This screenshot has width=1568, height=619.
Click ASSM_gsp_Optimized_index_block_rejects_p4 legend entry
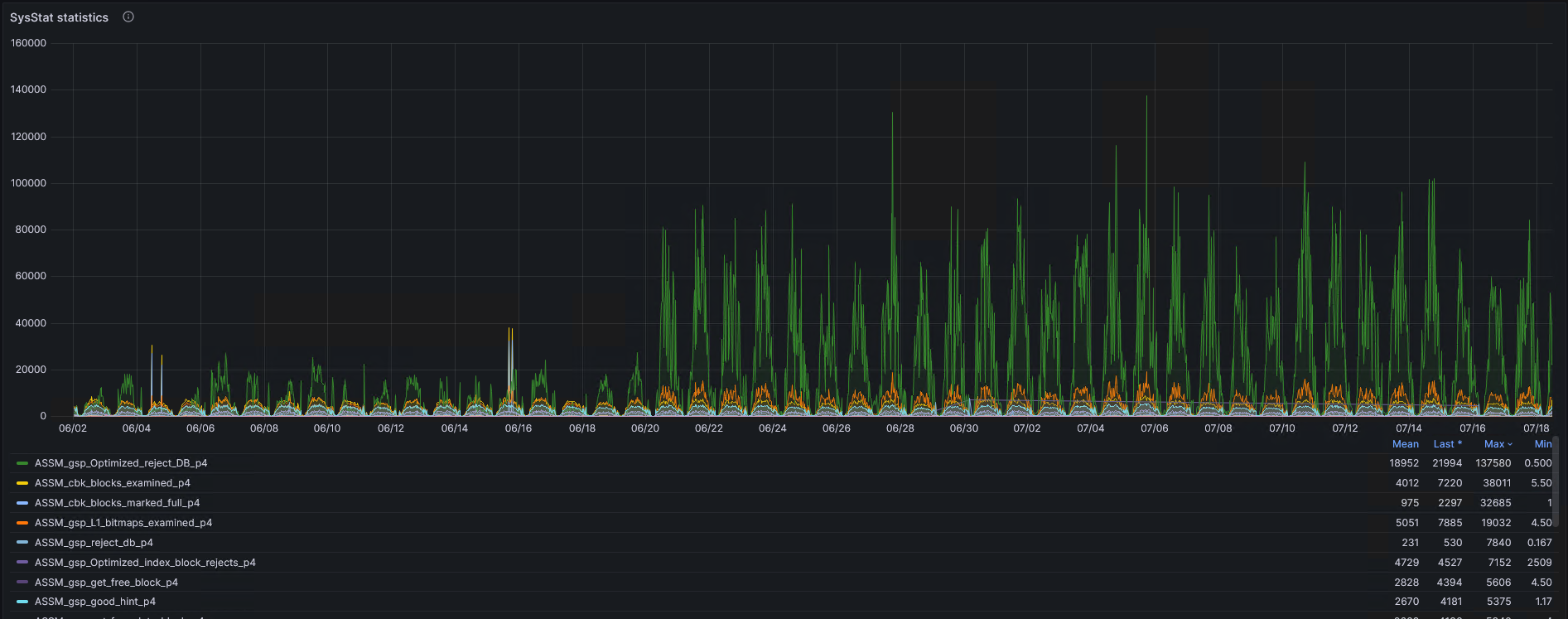tap(145, 563)
